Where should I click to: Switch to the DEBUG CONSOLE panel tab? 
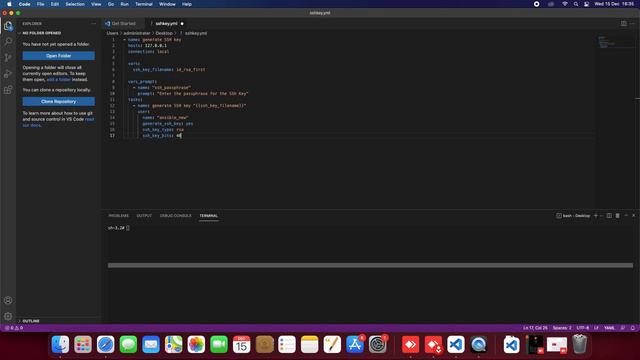tap(176, 216)
